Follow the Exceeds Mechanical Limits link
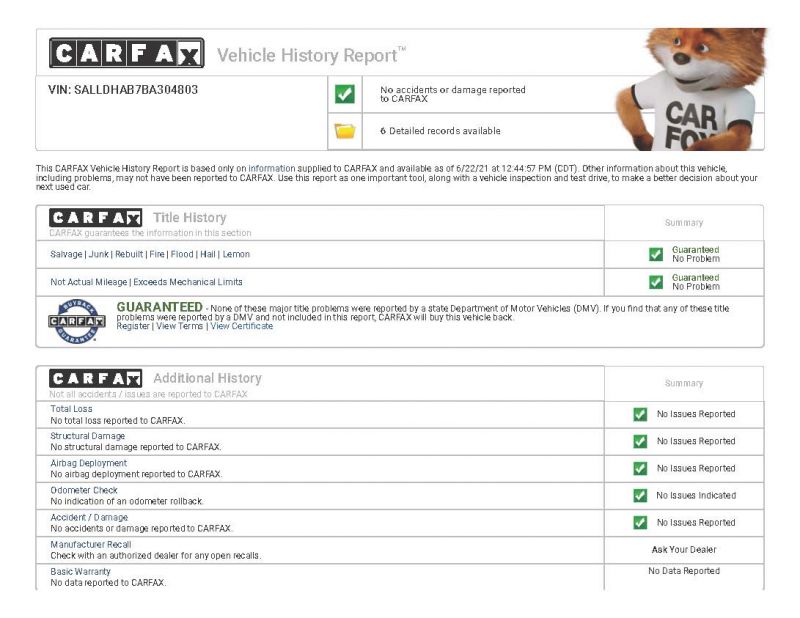 coord(188,282)
